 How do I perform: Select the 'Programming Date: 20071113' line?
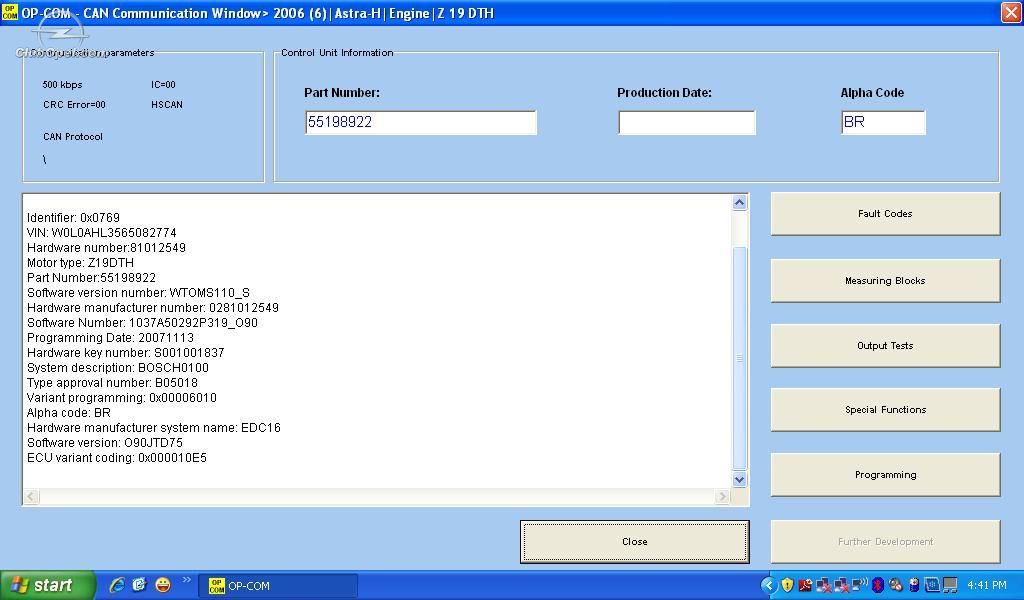point(110,338)
